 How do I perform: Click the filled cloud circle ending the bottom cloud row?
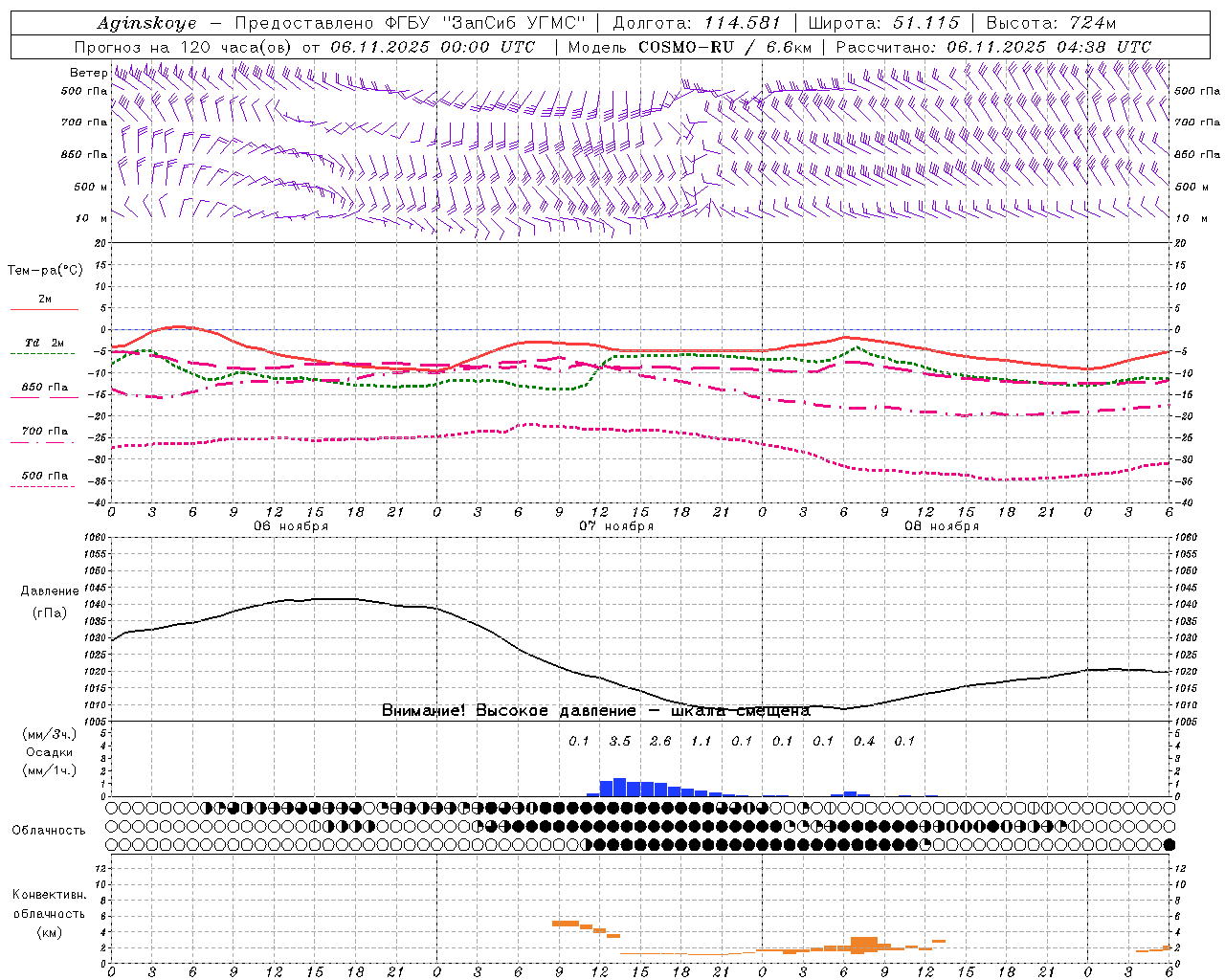pos(1169,844)
